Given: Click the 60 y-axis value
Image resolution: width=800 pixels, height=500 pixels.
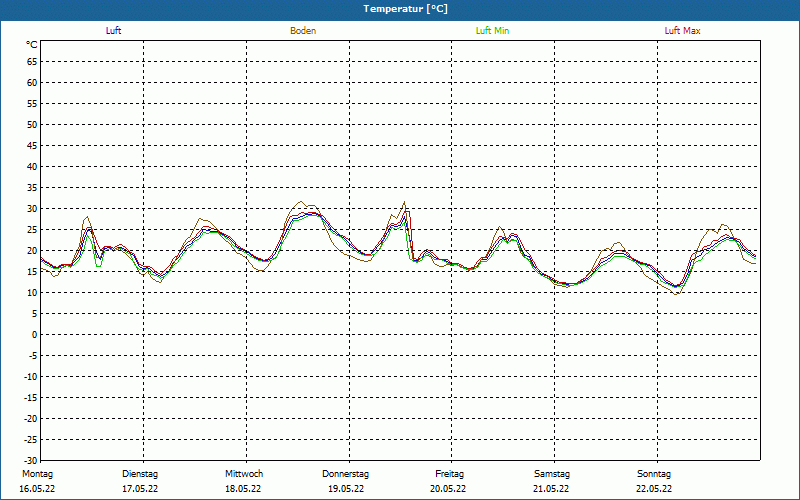Looking at the screenshot, I should [32, 83].
